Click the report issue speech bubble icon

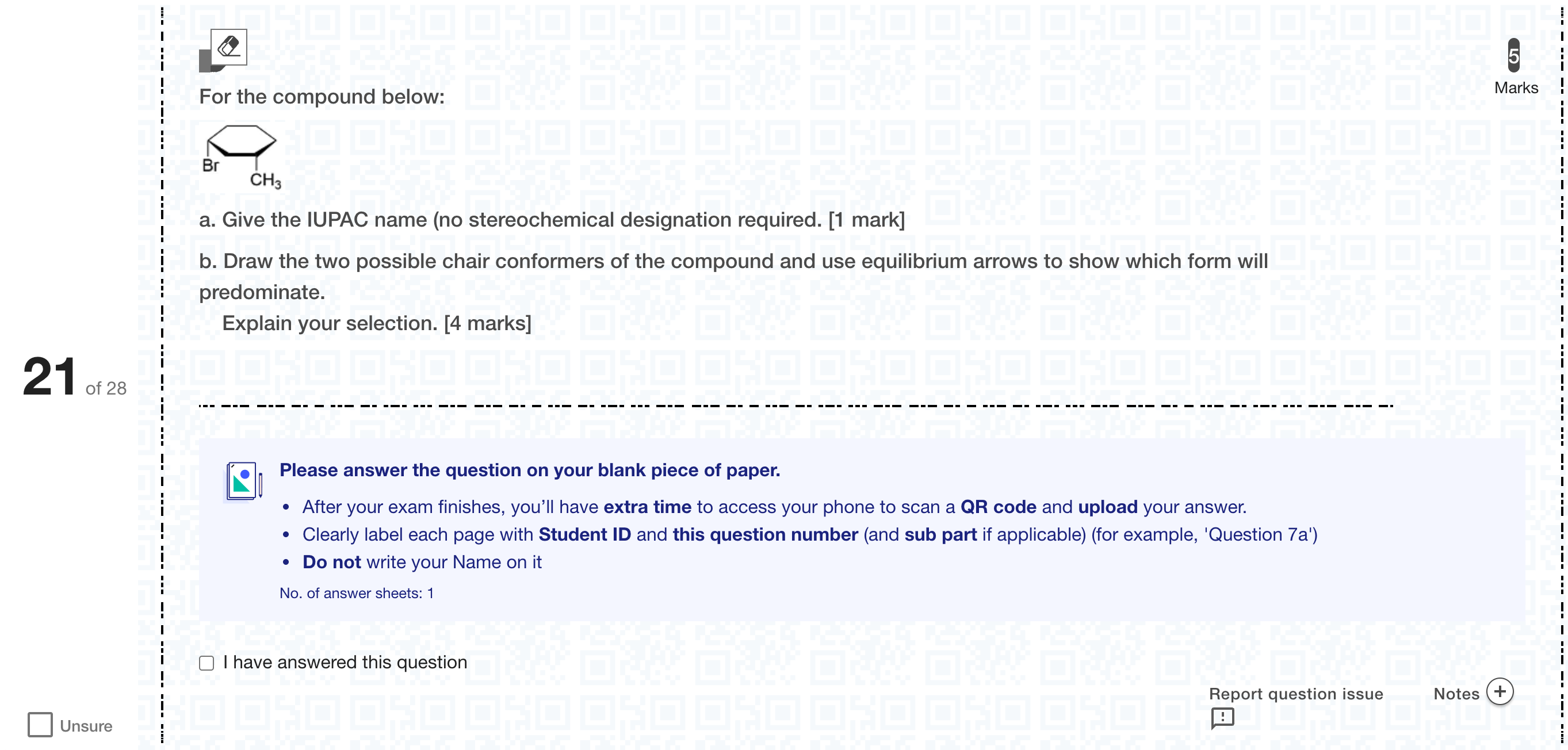coord(1222,718)
